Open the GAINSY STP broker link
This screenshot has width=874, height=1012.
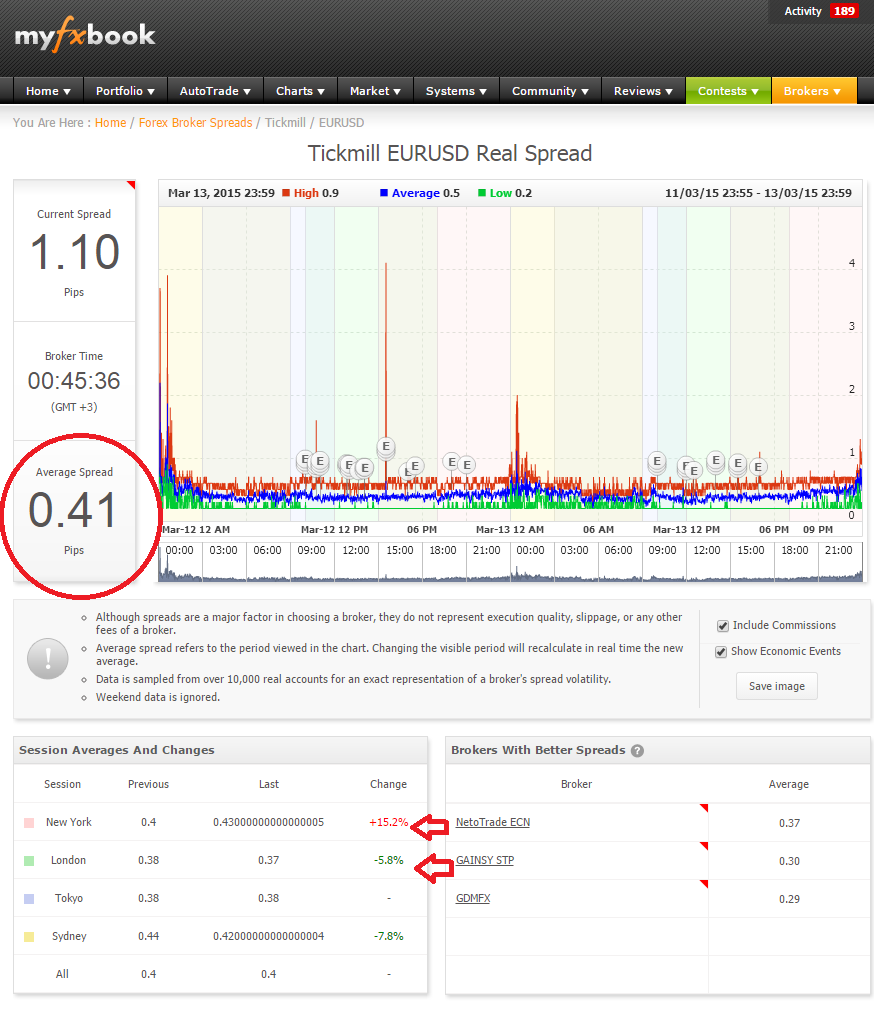tap(485, 860)
